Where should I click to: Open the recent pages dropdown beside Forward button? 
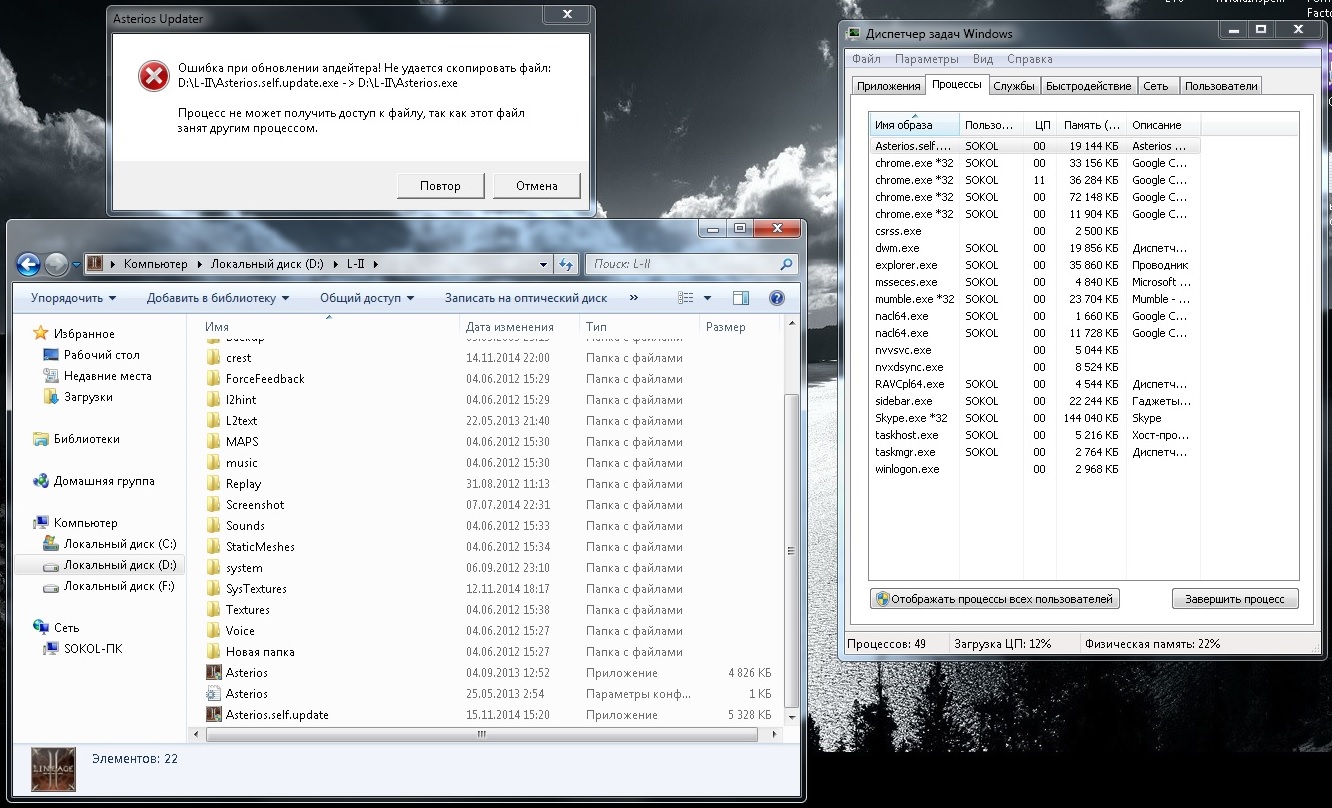pos(74,265)
